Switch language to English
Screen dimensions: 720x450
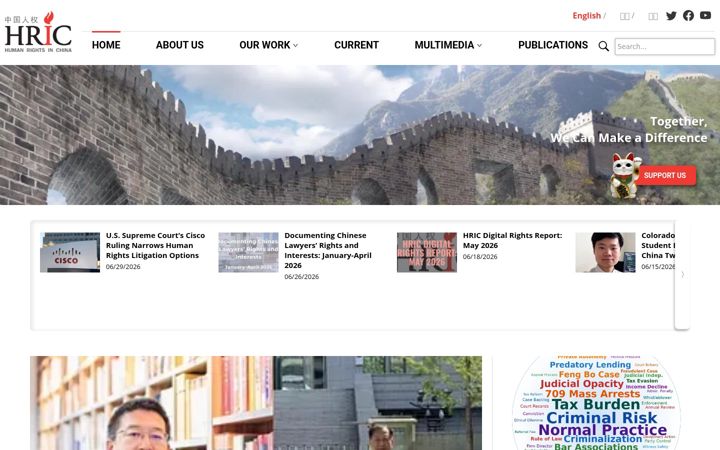(586, 16)
